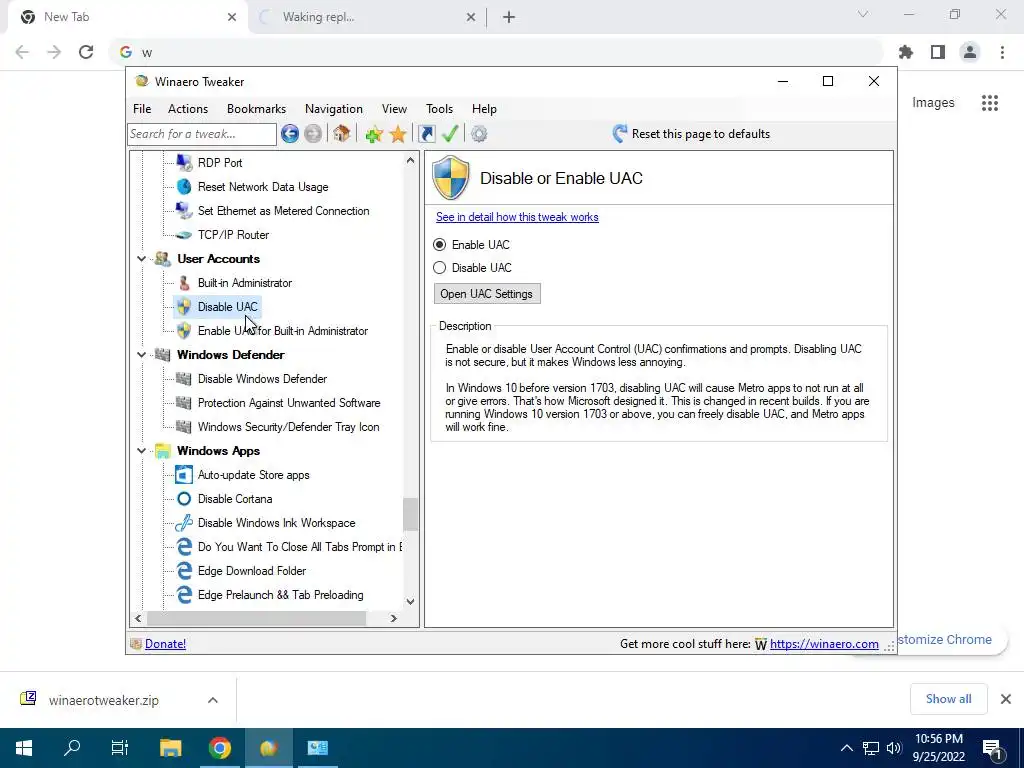Click the Back navigation arrow in Winaero toolbar
Screen dimensions: 1024x768
[289, 134]
